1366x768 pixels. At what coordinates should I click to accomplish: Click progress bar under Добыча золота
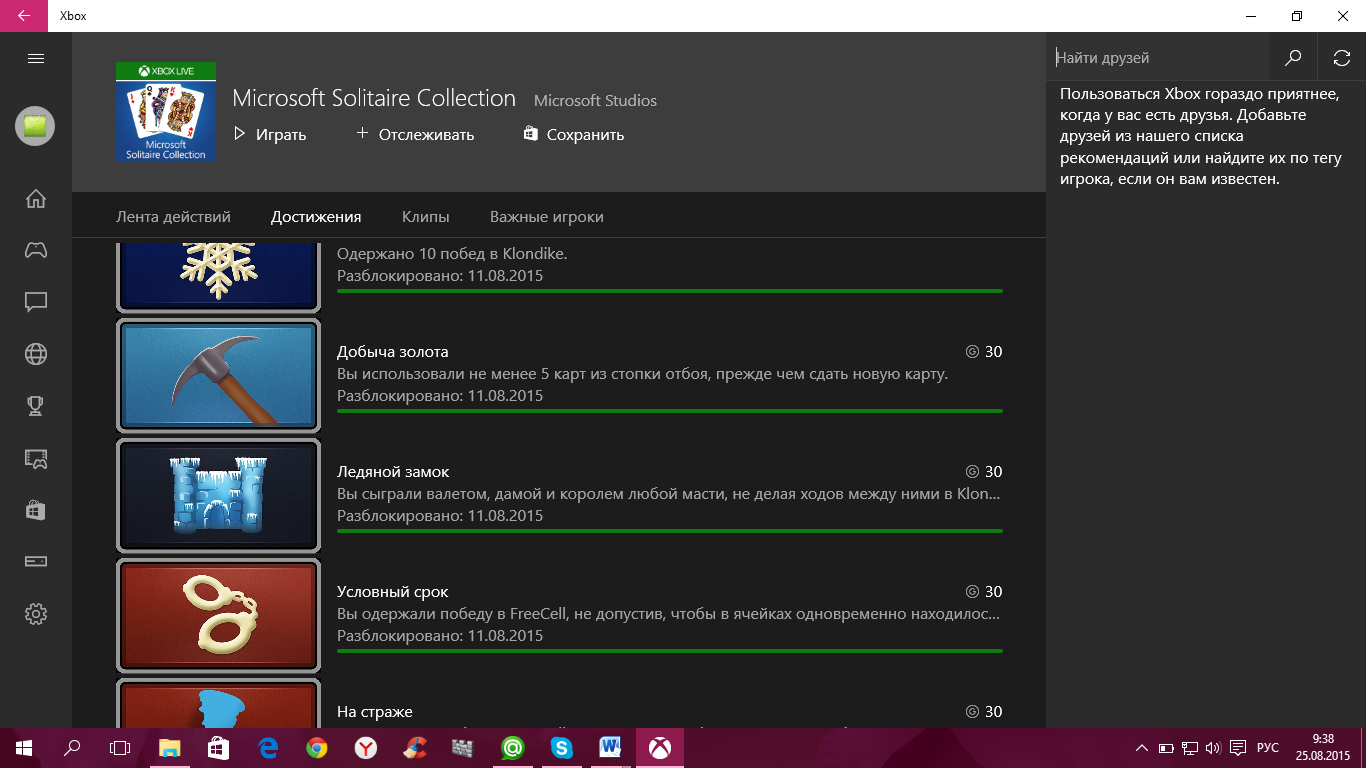point(670,411)
